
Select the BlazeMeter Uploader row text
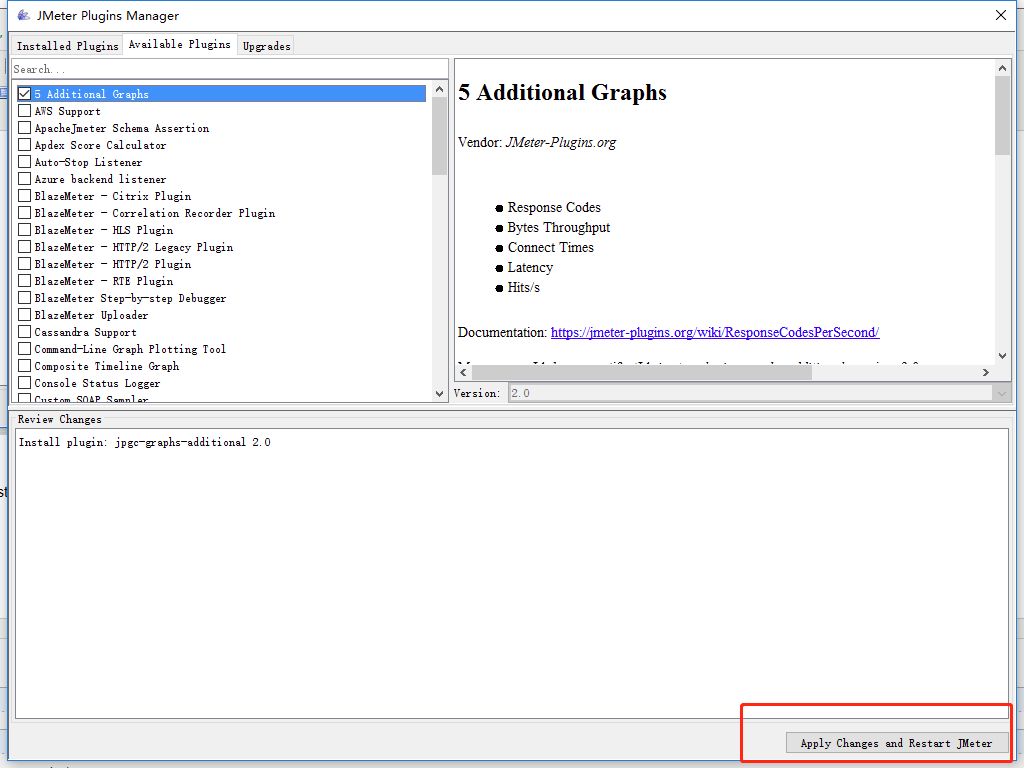(91, 315)
